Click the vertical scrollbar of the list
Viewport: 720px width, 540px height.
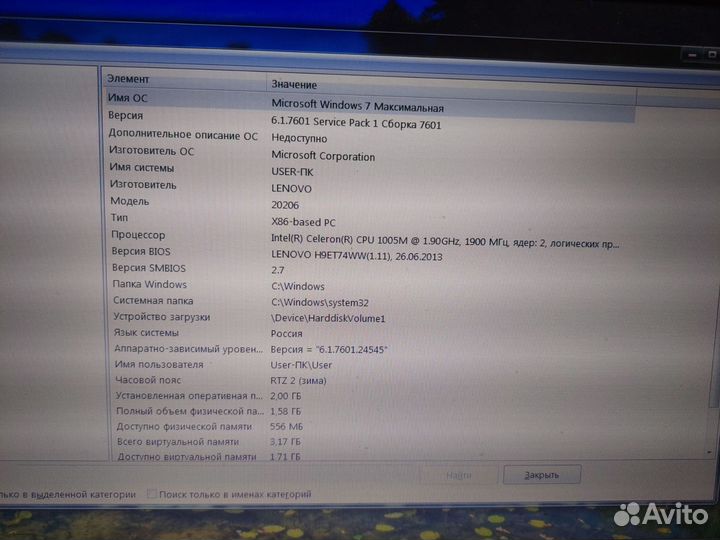(x=714, y=276)
